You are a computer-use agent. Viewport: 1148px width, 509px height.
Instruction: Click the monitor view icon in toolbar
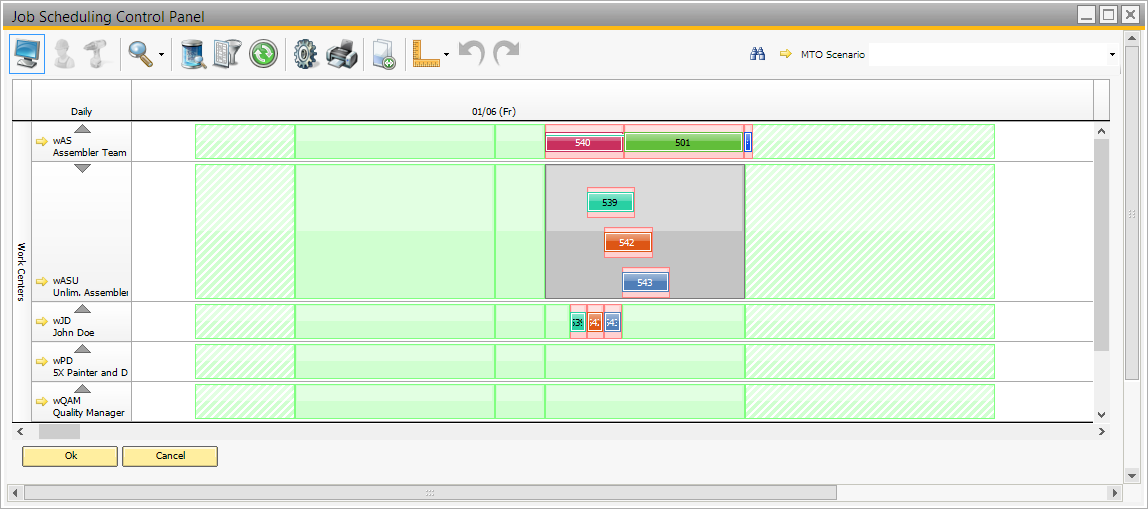(27, 54)
